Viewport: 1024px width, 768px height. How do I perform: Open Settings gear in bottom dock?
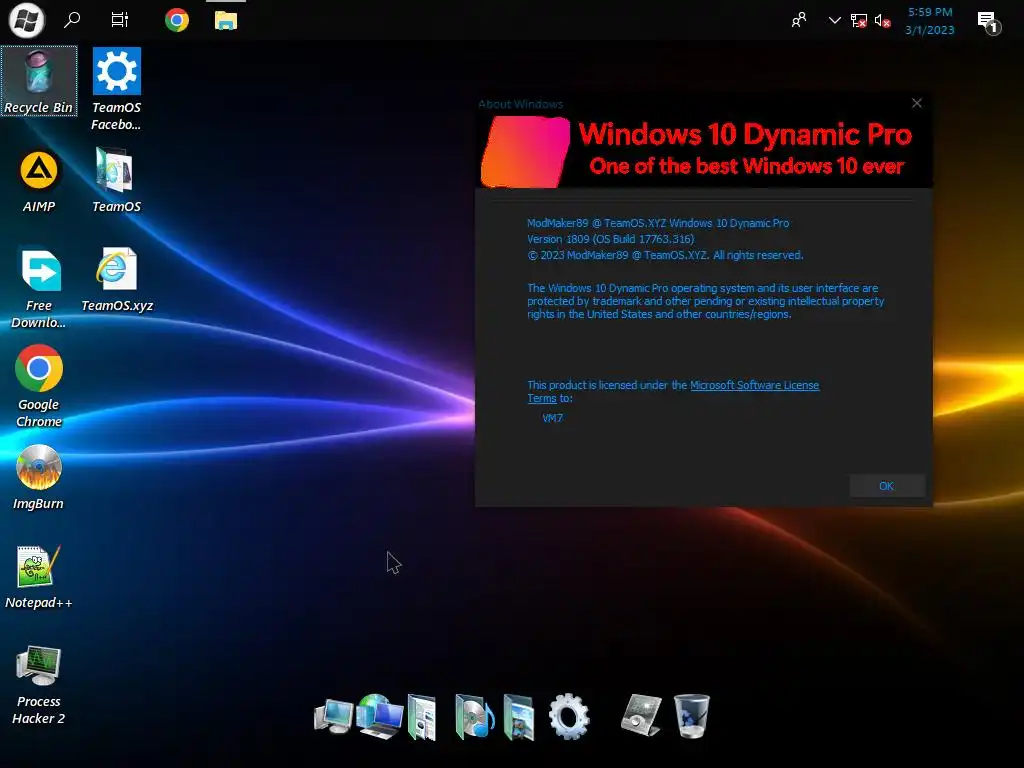(x=569, y=716)
